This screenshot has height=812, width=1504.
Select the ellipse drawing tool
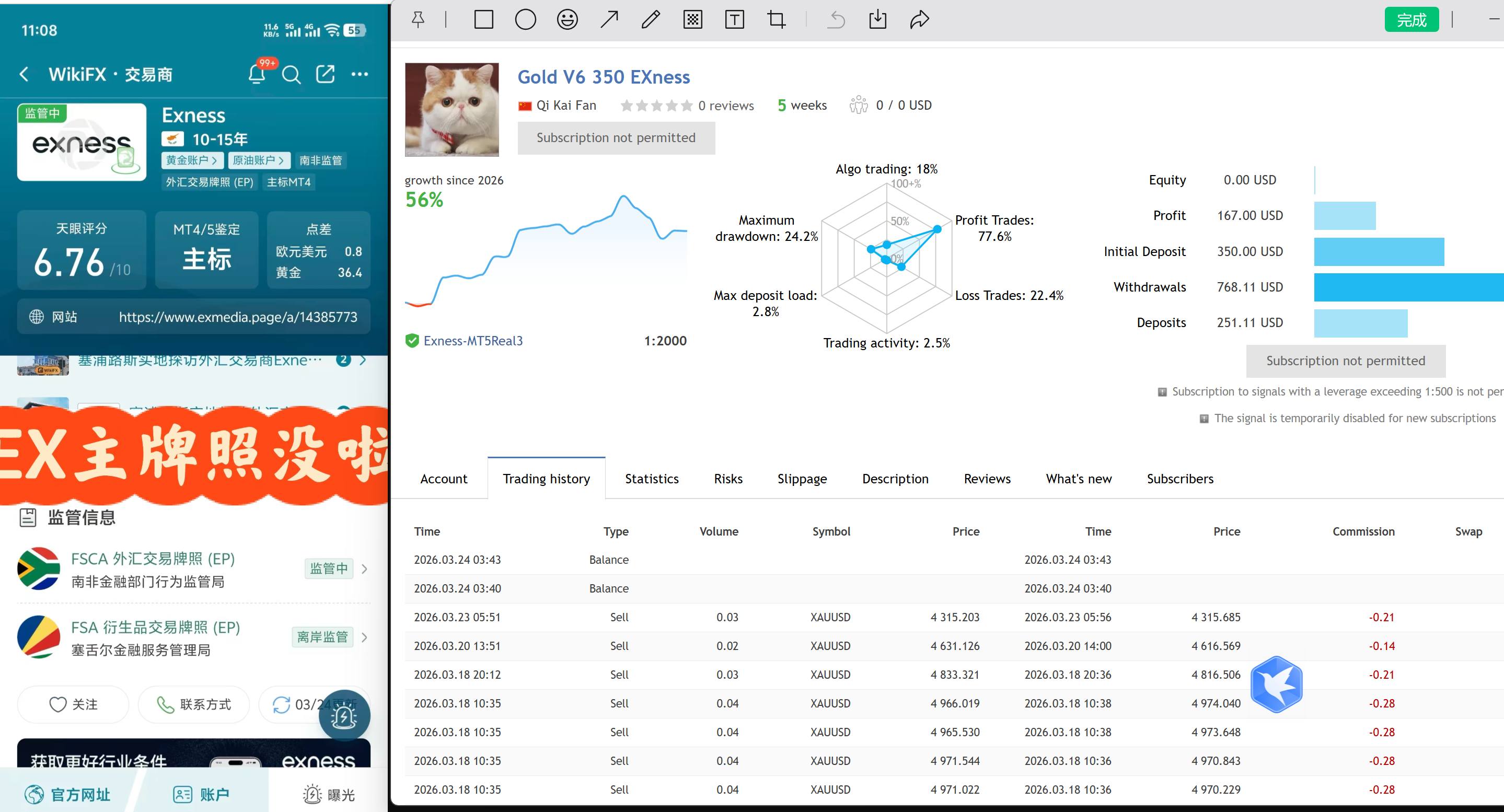point(525,20)
